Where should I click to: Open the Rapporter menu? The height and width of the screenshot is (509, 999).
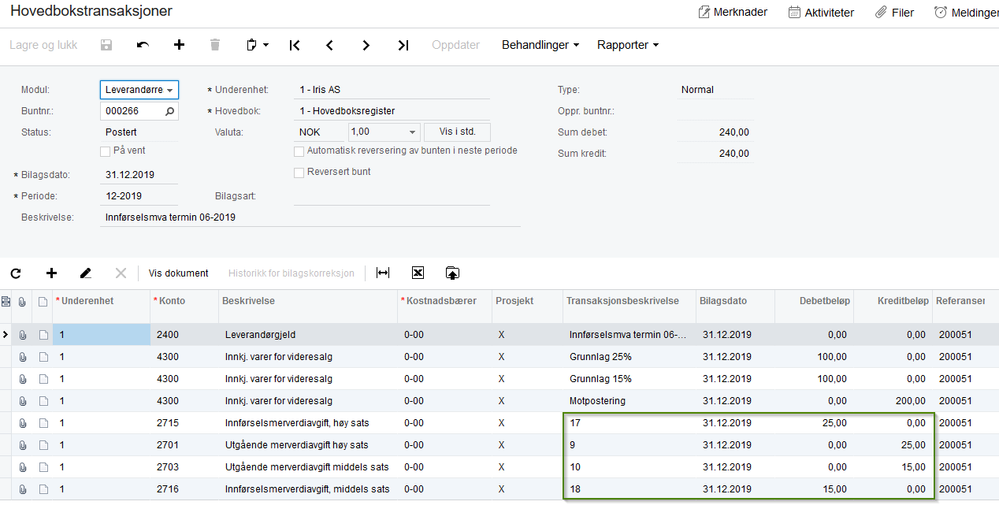(x=628, y=45)
